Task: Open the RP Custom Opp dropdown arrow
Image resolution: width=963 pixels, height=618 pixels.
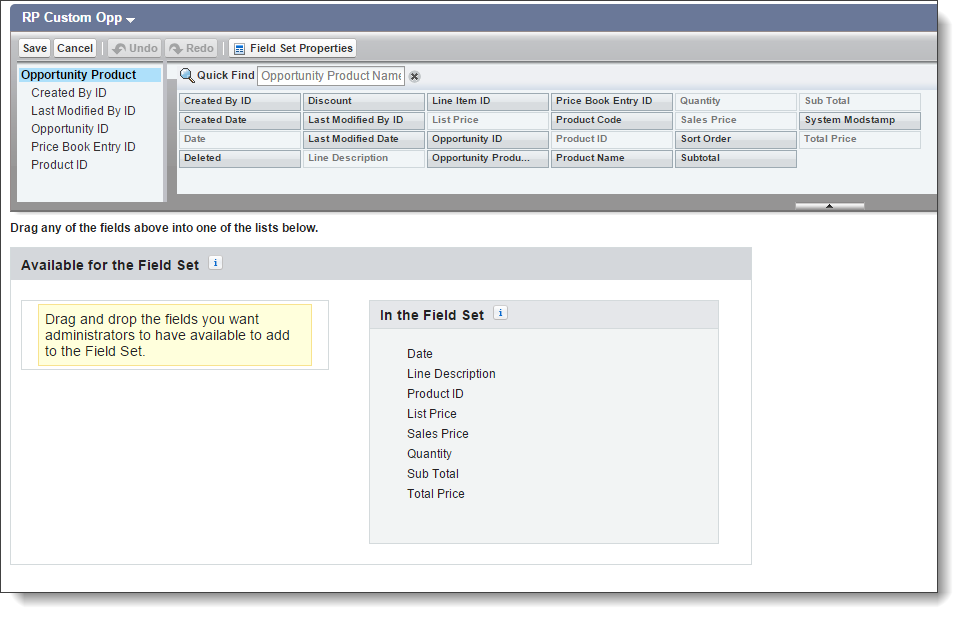Action: pos(130,20)
